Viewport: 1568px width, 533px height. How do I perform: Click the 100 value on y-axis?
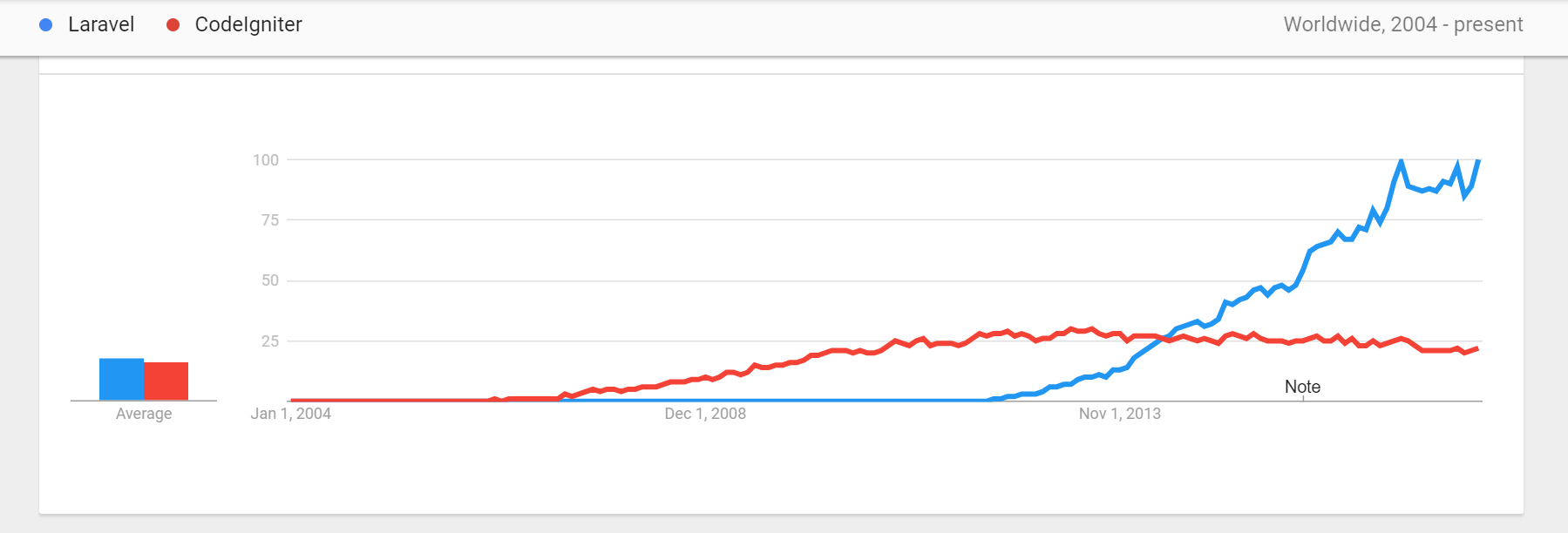pyautogui.click(x=266, y=160)
